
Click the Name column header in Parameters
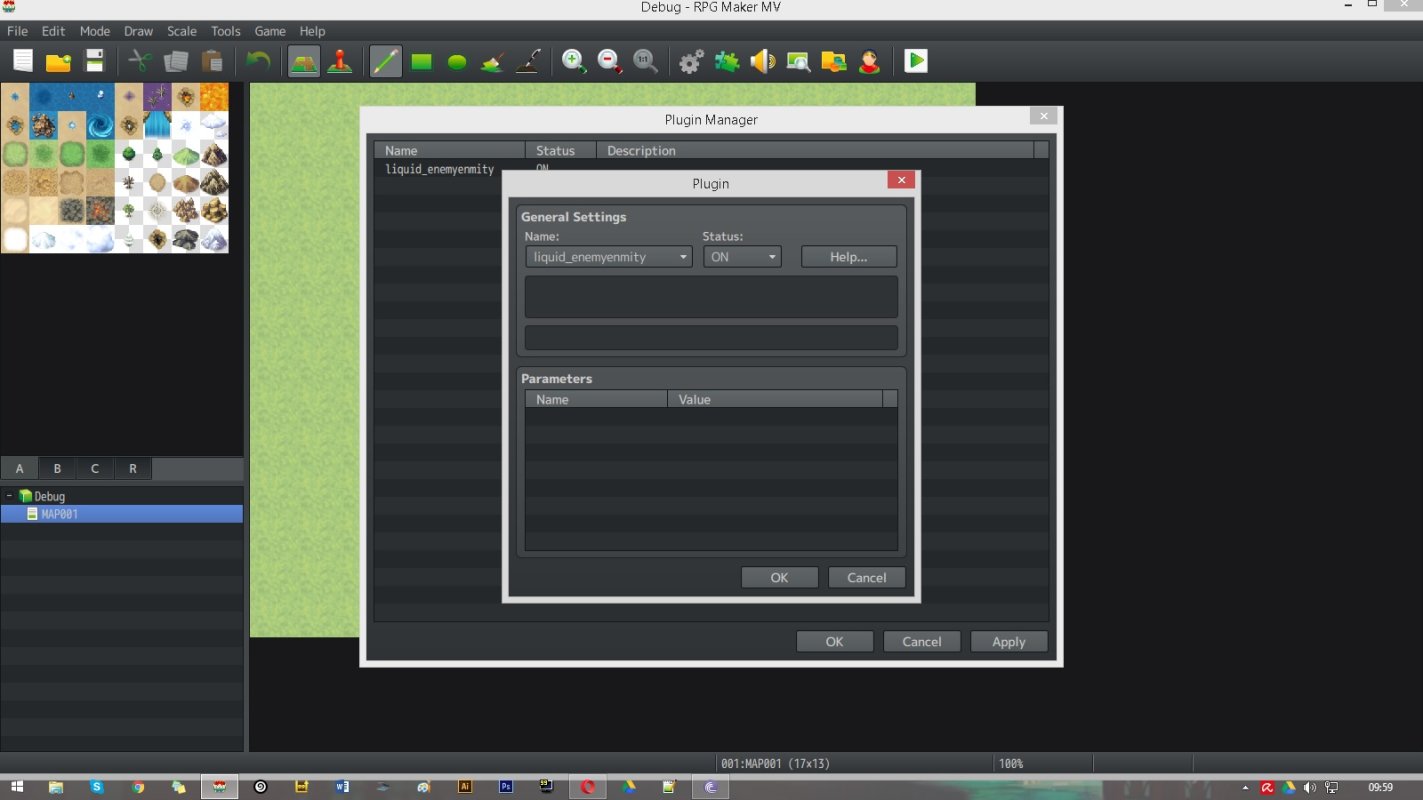pyautogui.click(x=596, y=399)
